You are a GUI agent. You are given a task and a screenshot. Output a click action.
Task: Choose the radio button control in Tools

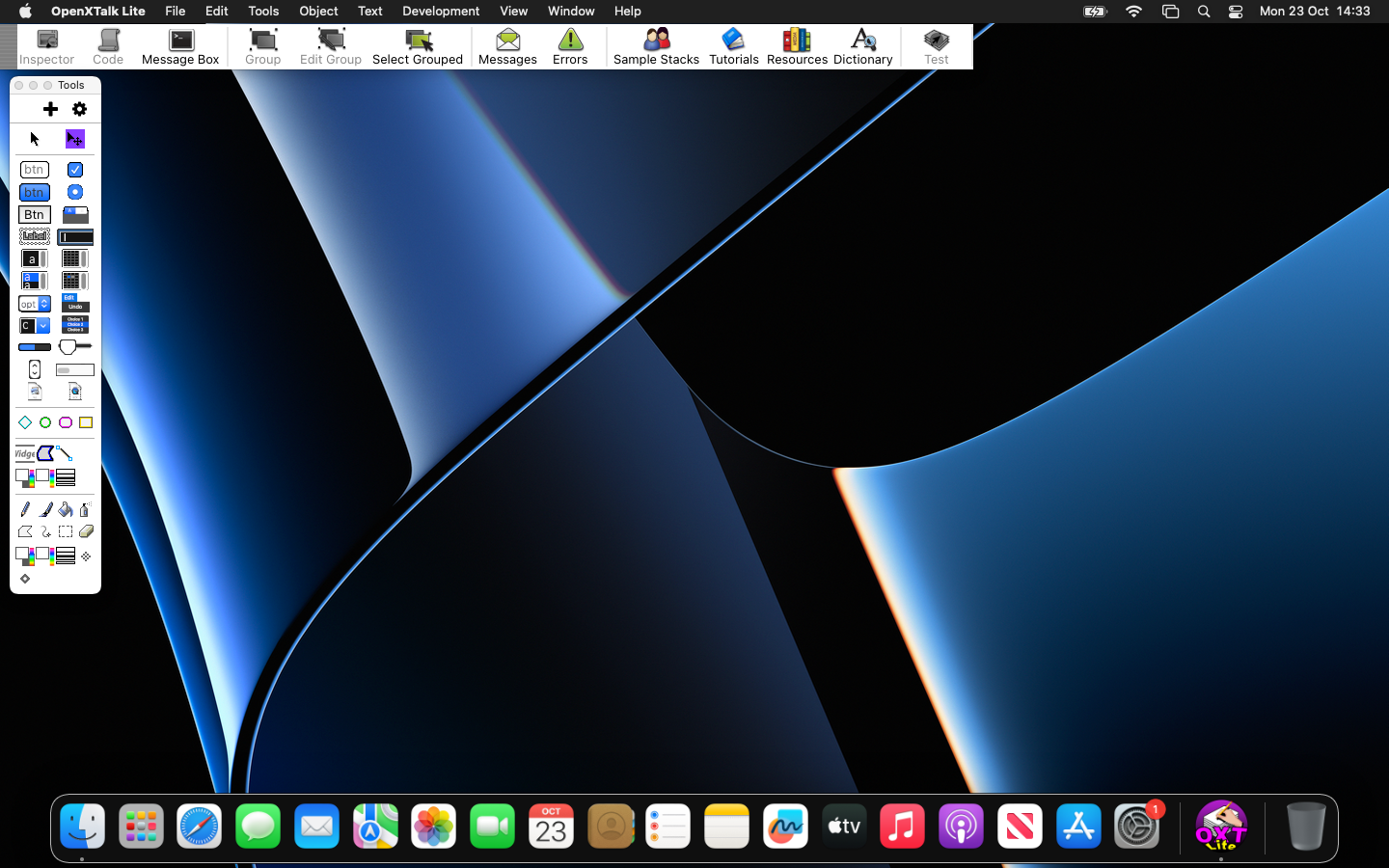point(75,192)
